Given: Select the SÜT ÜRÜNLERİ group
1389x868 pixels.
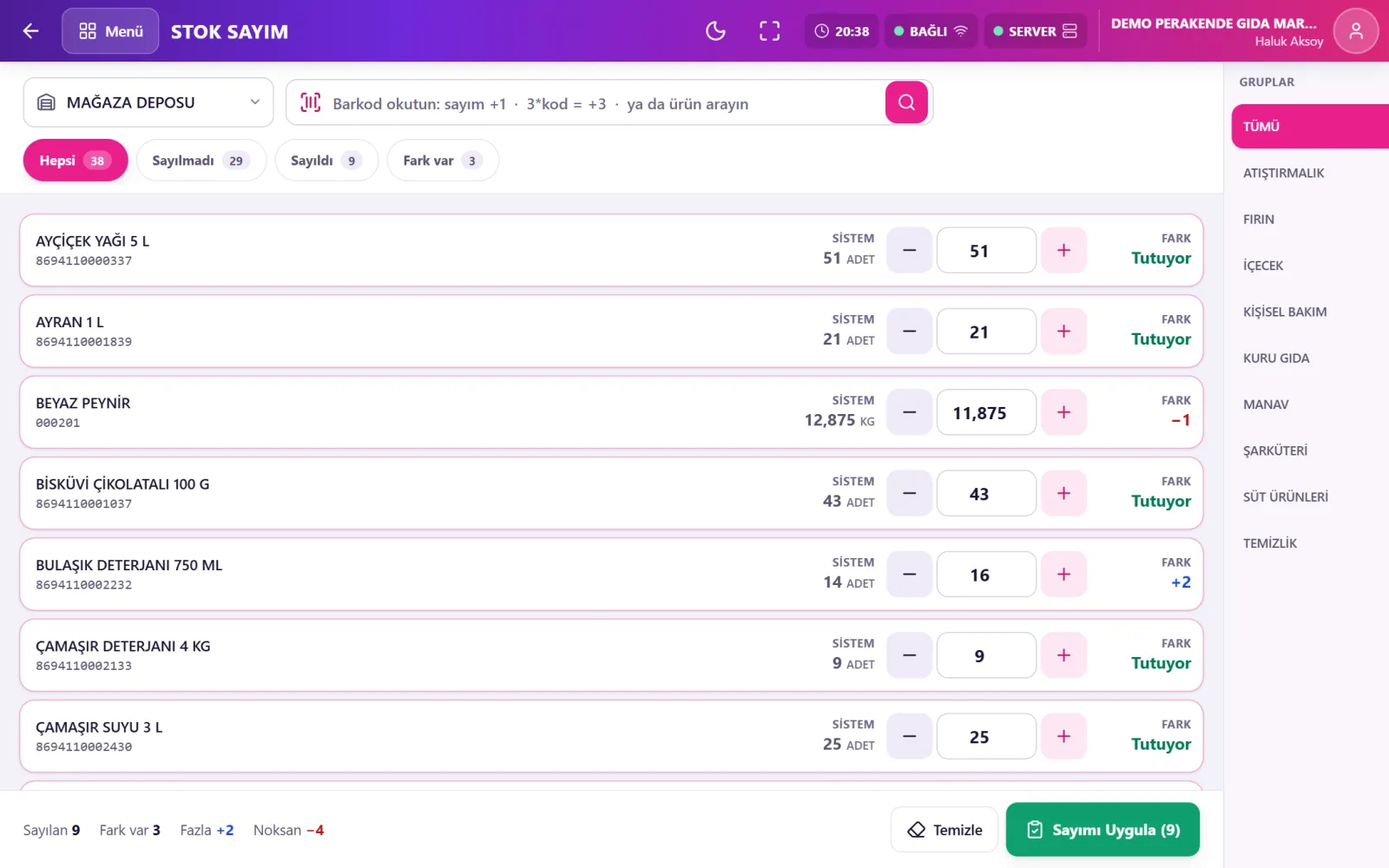Looking at the screenshot, I should click(1310, 496).
